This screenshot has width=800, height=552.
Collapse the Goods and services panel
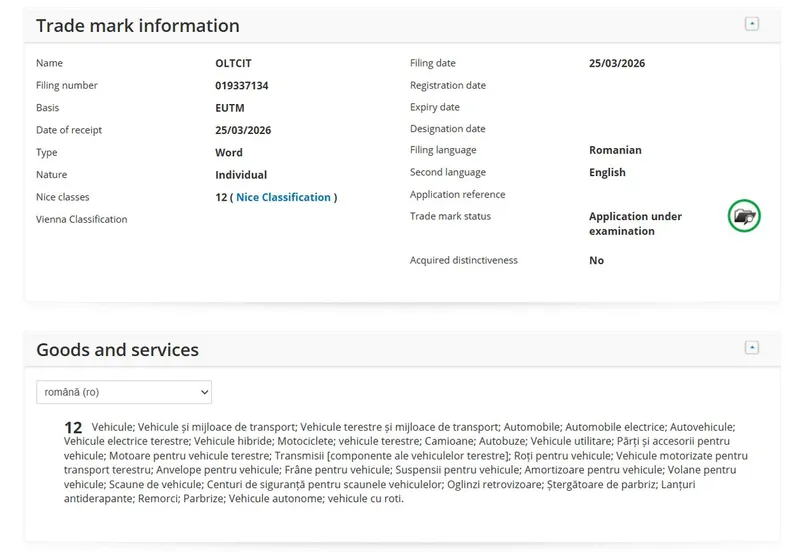(x=752, y=348)
